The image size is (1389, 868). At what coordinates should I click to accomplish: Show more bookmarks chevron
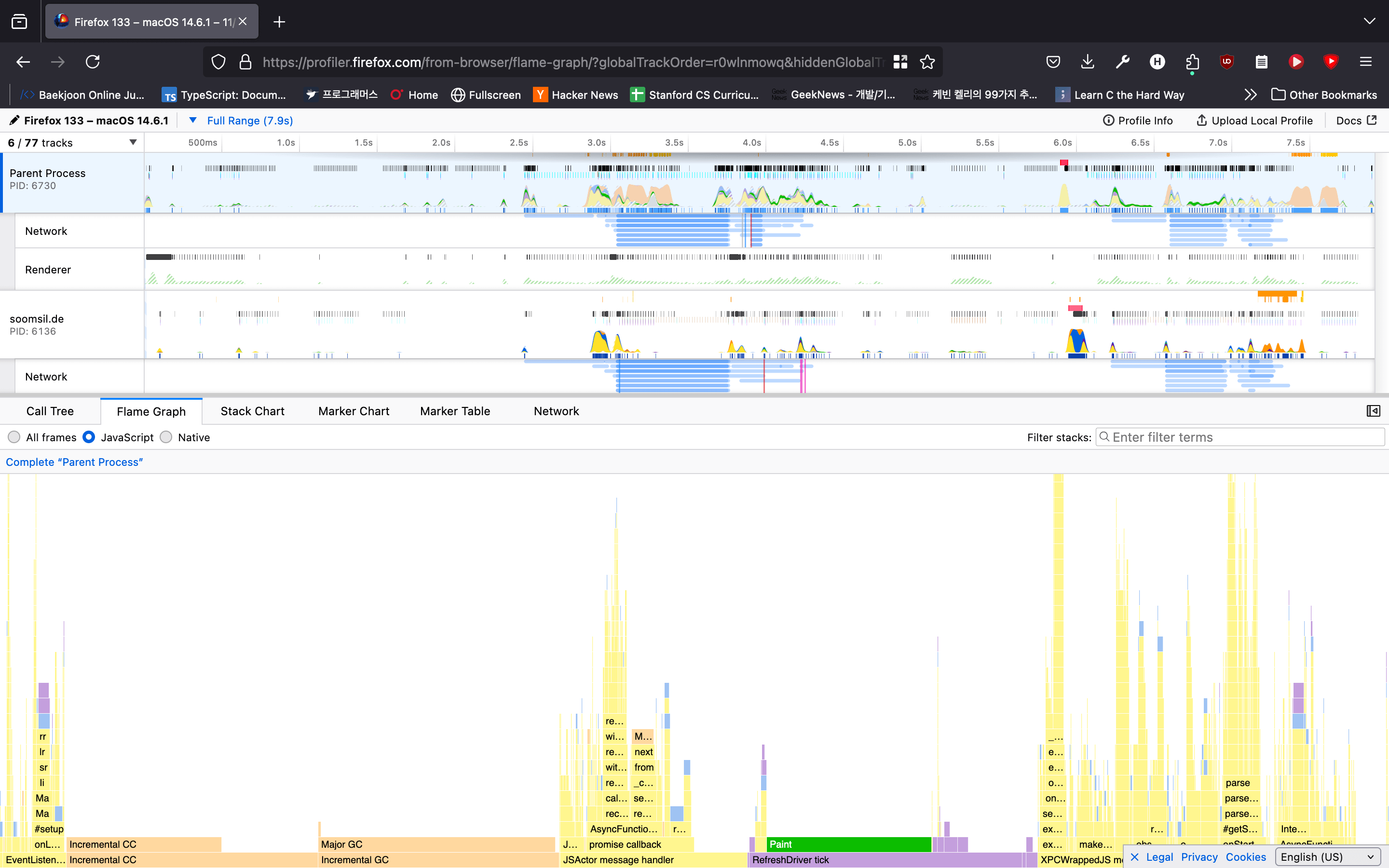coord(1250,95)
